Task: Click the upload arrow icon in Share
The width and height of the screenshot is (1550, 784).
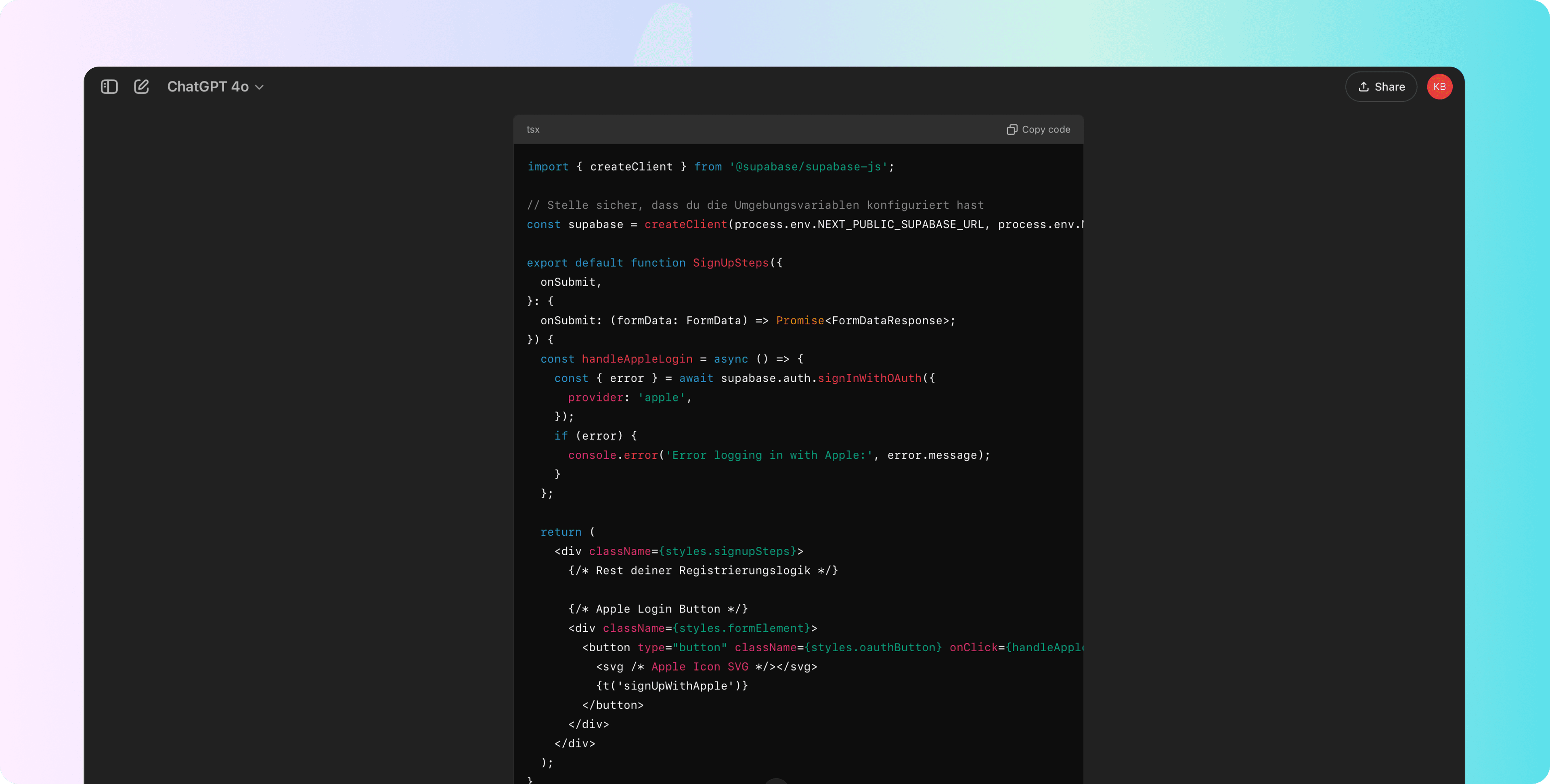Action: coord(1364,87)
